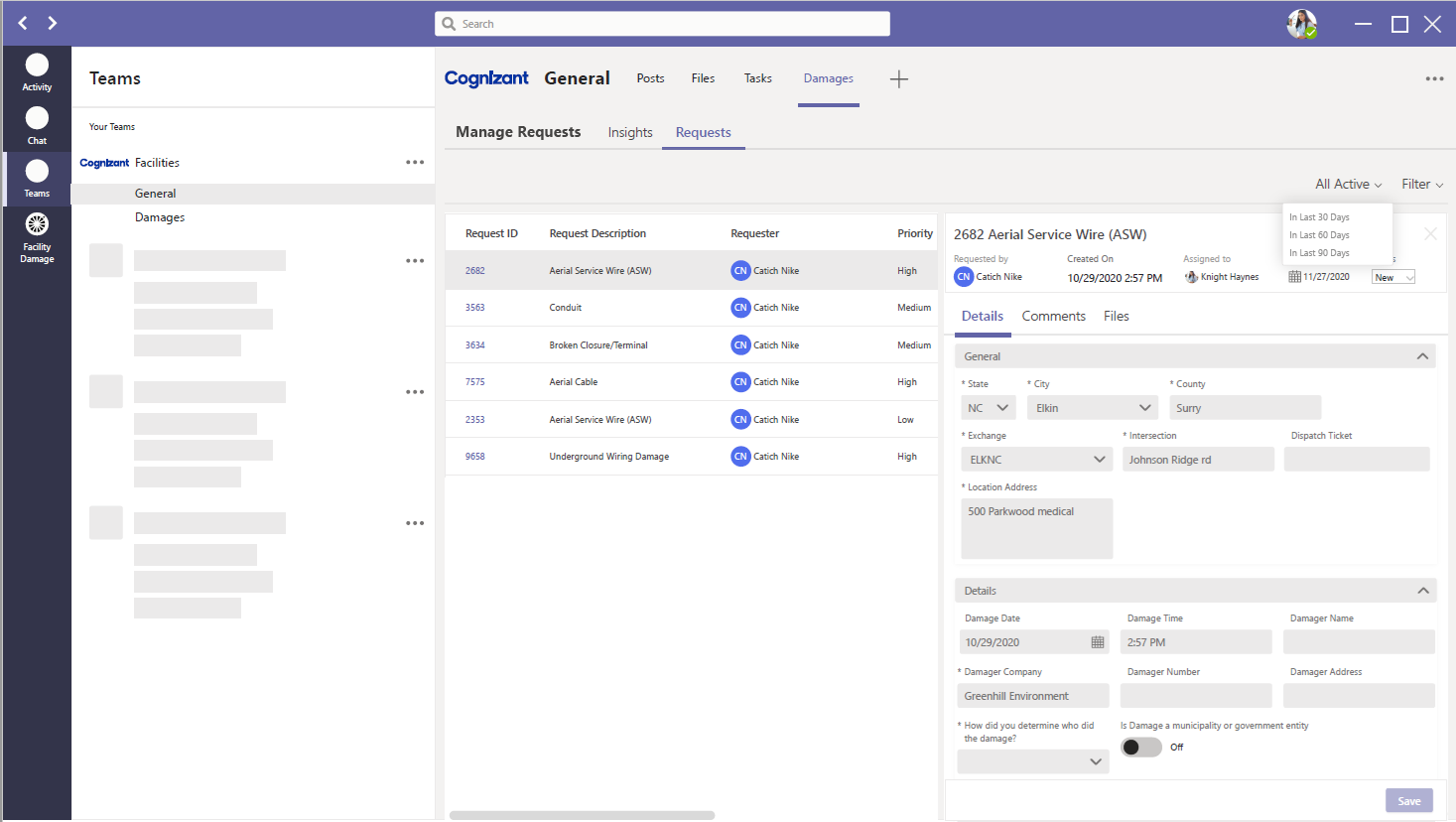Enable the municipality or government entity toggle
The height and width of the screenshot is (822, 1456).
pyautogui.click(x=1140, y=747)
